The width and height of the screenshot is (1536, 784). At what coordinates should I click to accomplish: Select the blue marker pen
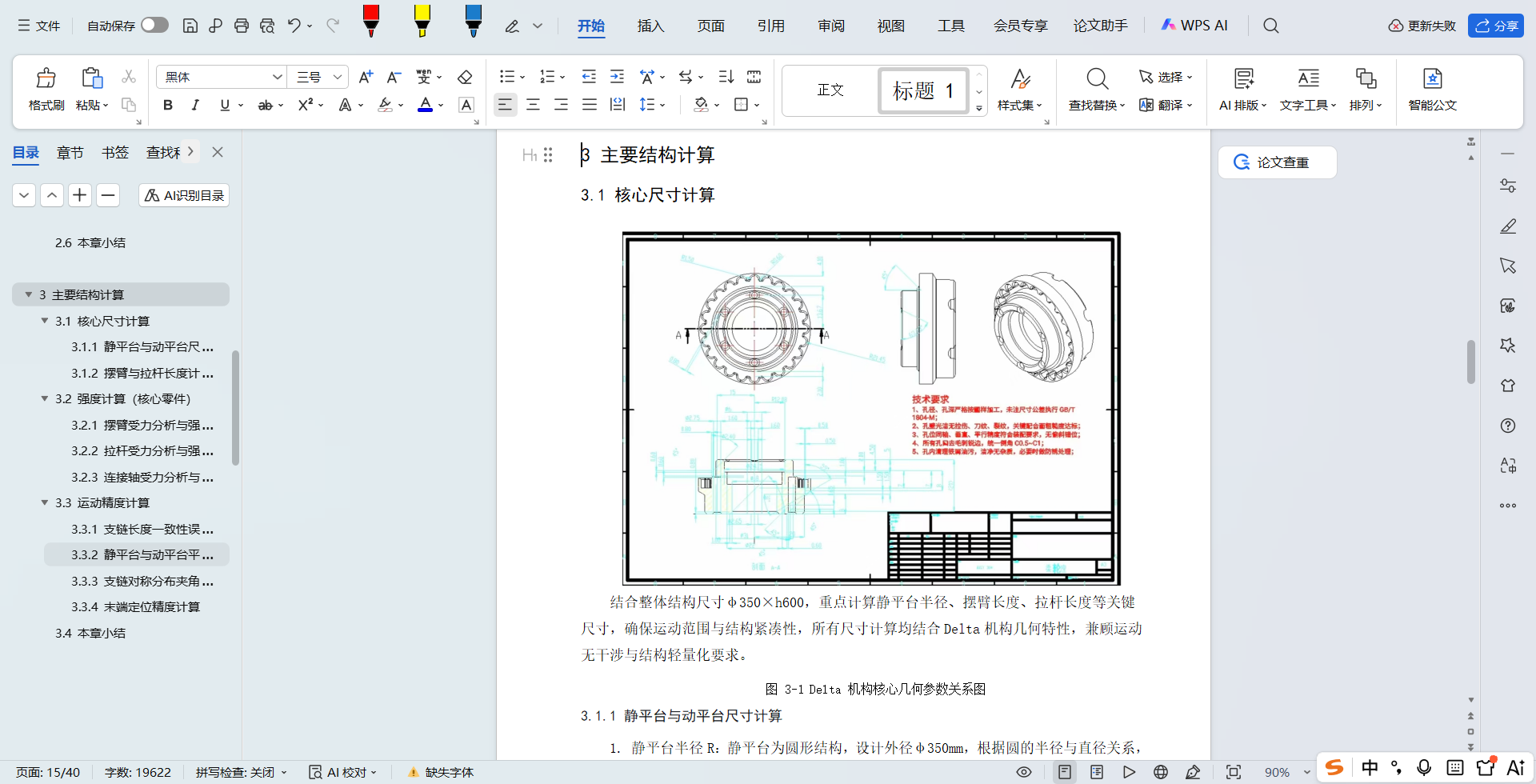[474, 21]
